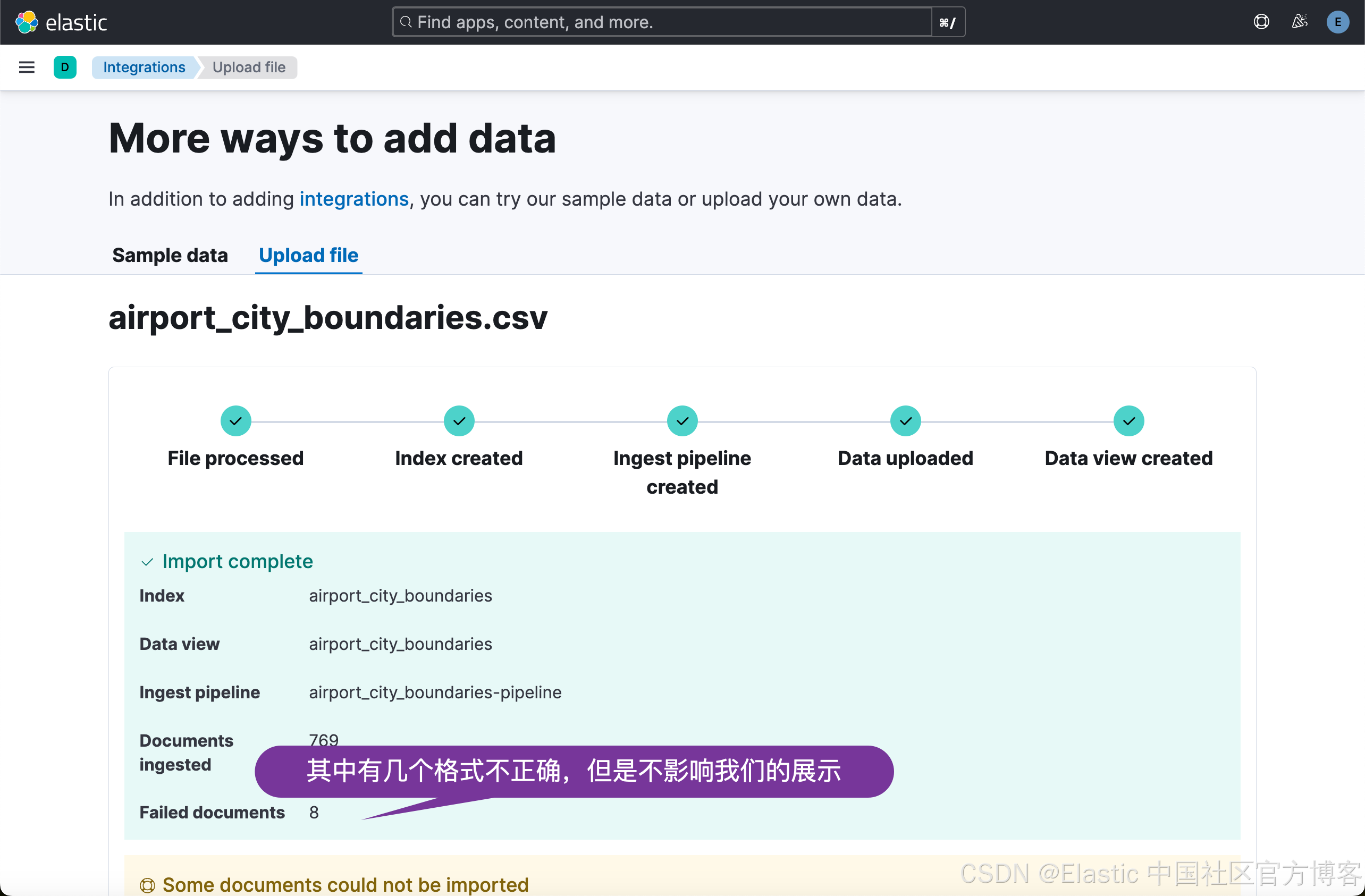Click the Elastic logo
1365x896 pixels.
(x=61, y=22)
